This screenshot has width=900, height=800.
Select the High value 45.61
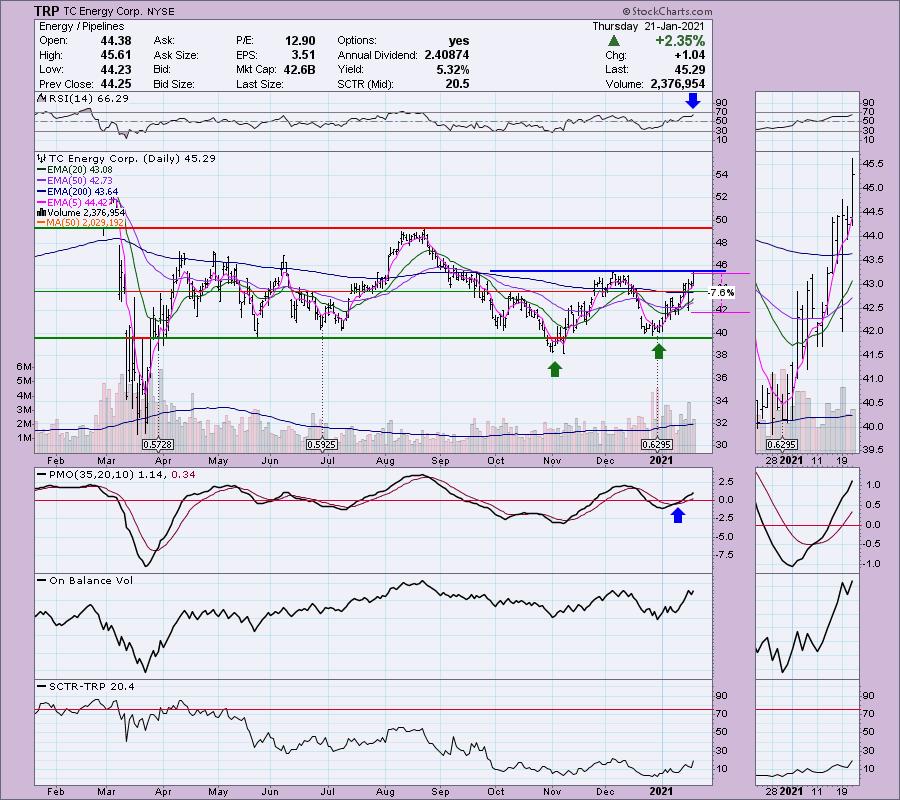pos(115,55)
